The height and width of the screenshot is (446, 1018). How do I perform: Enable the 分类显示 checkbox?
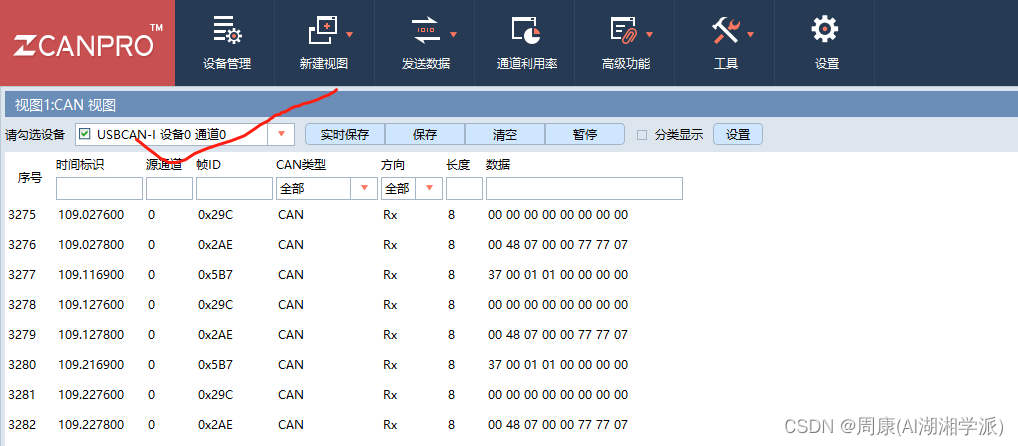click(x=643, y=135)
